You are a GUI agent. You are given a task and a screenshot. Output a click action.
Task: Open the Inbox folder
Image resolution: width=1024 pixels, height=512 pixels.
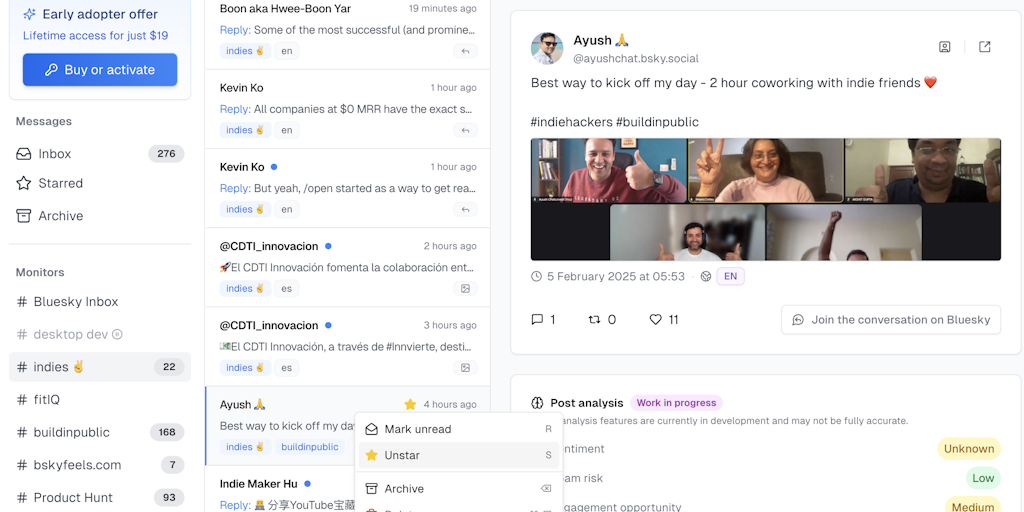[100, 154]
